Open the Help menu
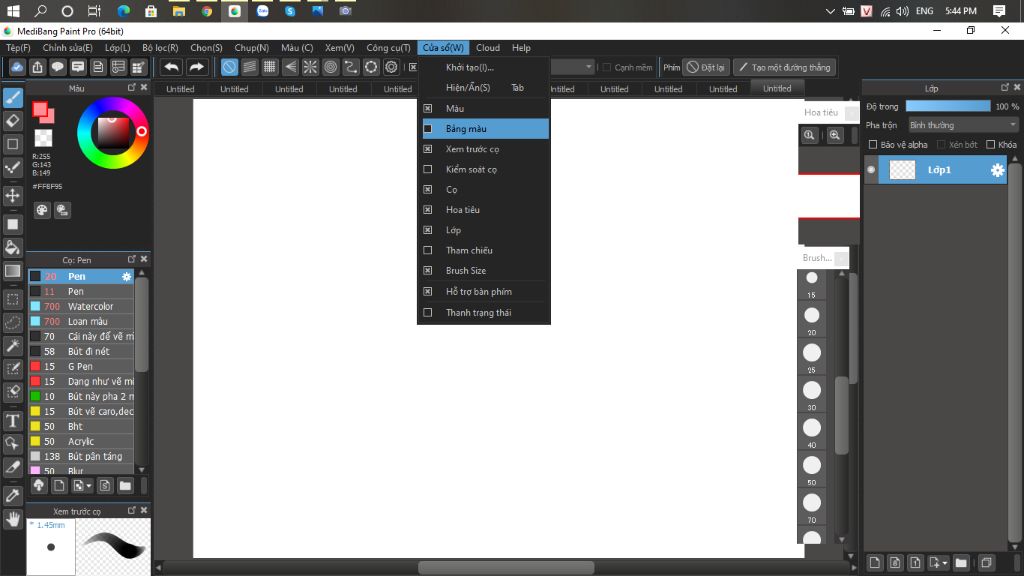 521,48
